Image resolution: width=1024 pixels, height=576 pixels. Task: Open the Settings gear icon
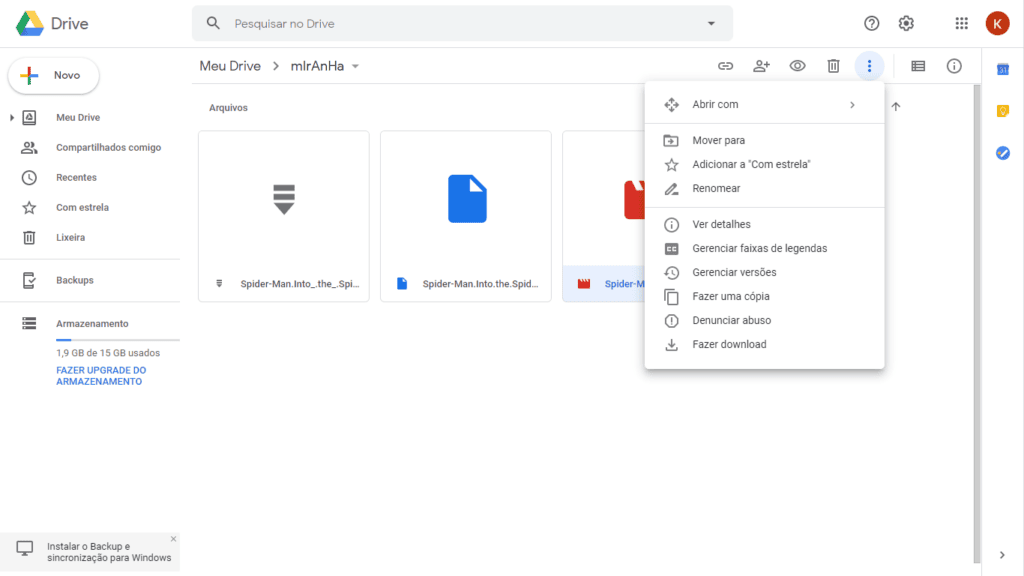click(906, 24)
